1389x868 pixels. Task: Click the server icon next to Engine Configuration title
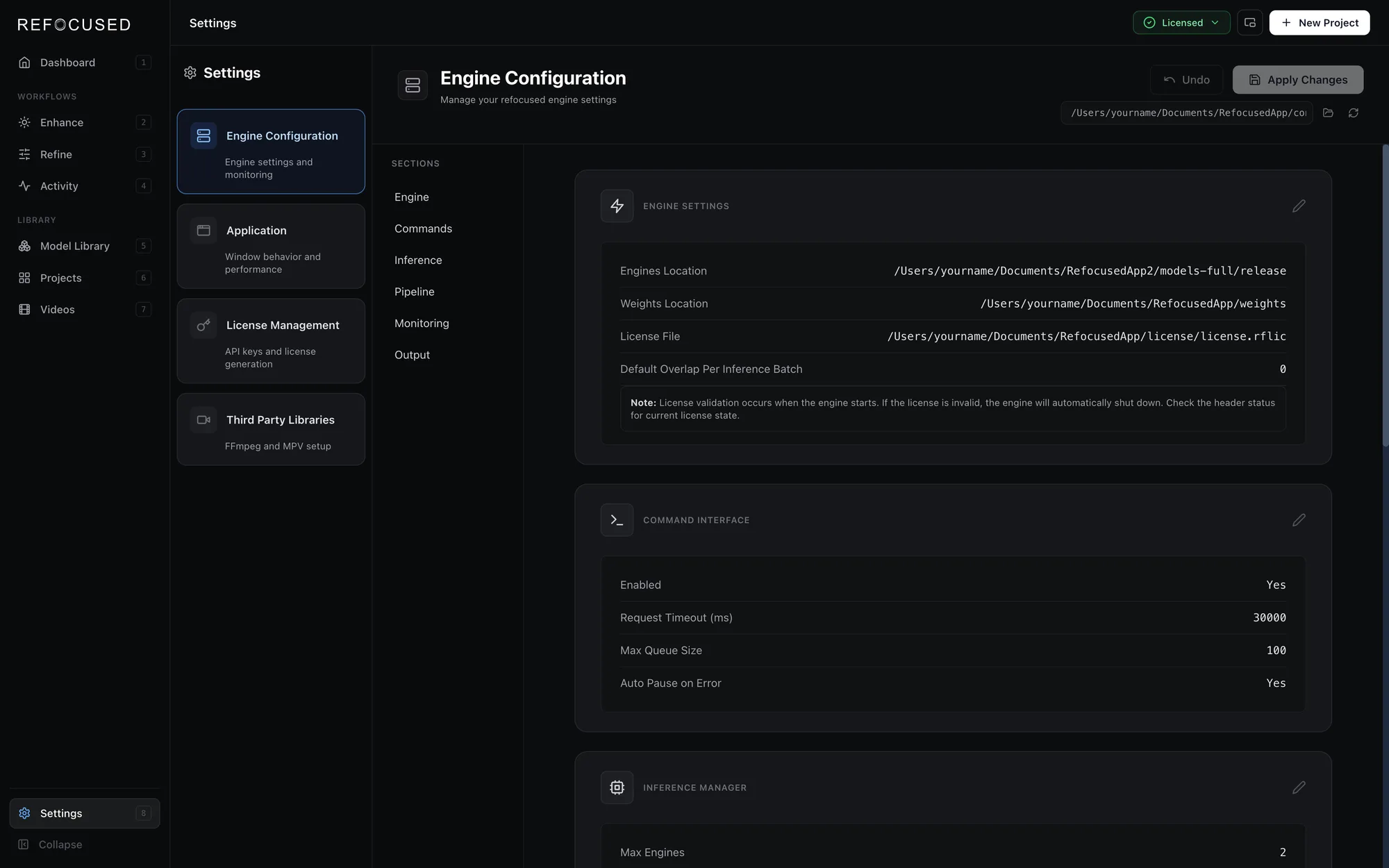click(413, 85)
